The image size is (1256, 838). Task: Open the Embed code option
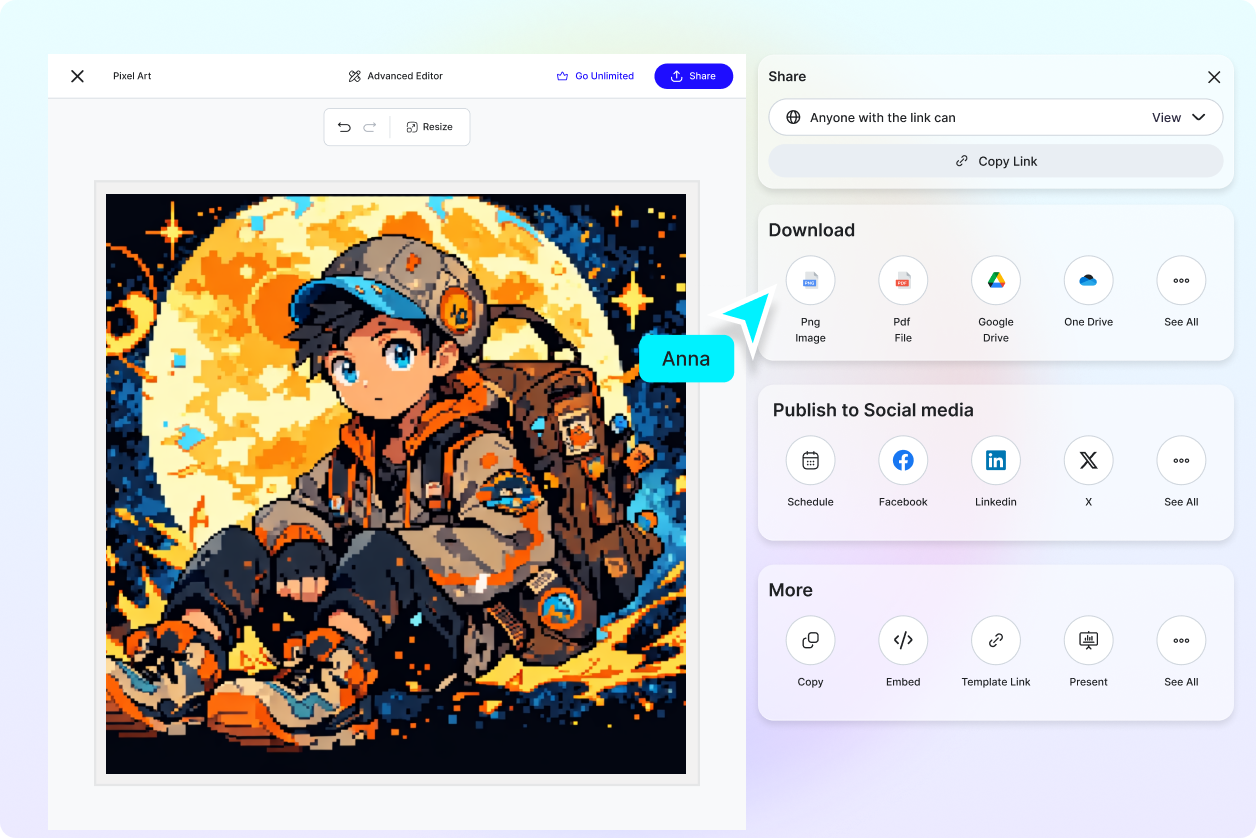click(902, 641)
